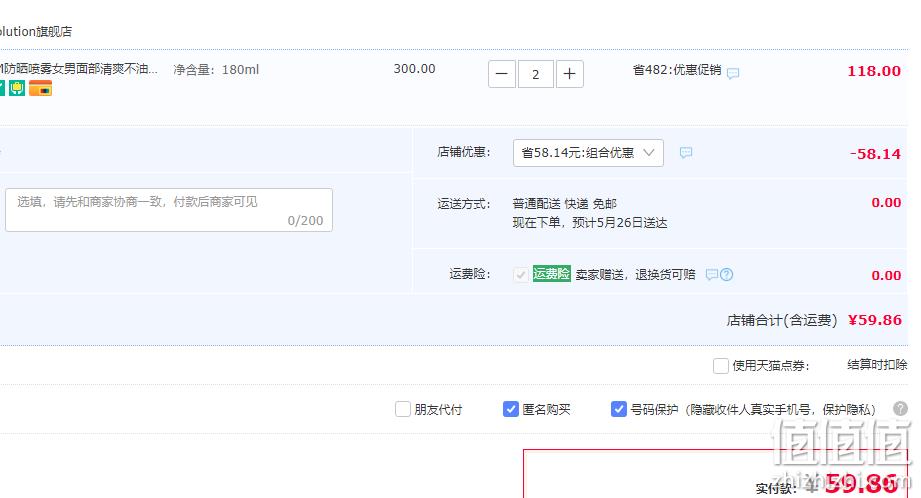Click the green shield service icon below product title
Screen dimensions: 921x498
(x=16, y=89)
